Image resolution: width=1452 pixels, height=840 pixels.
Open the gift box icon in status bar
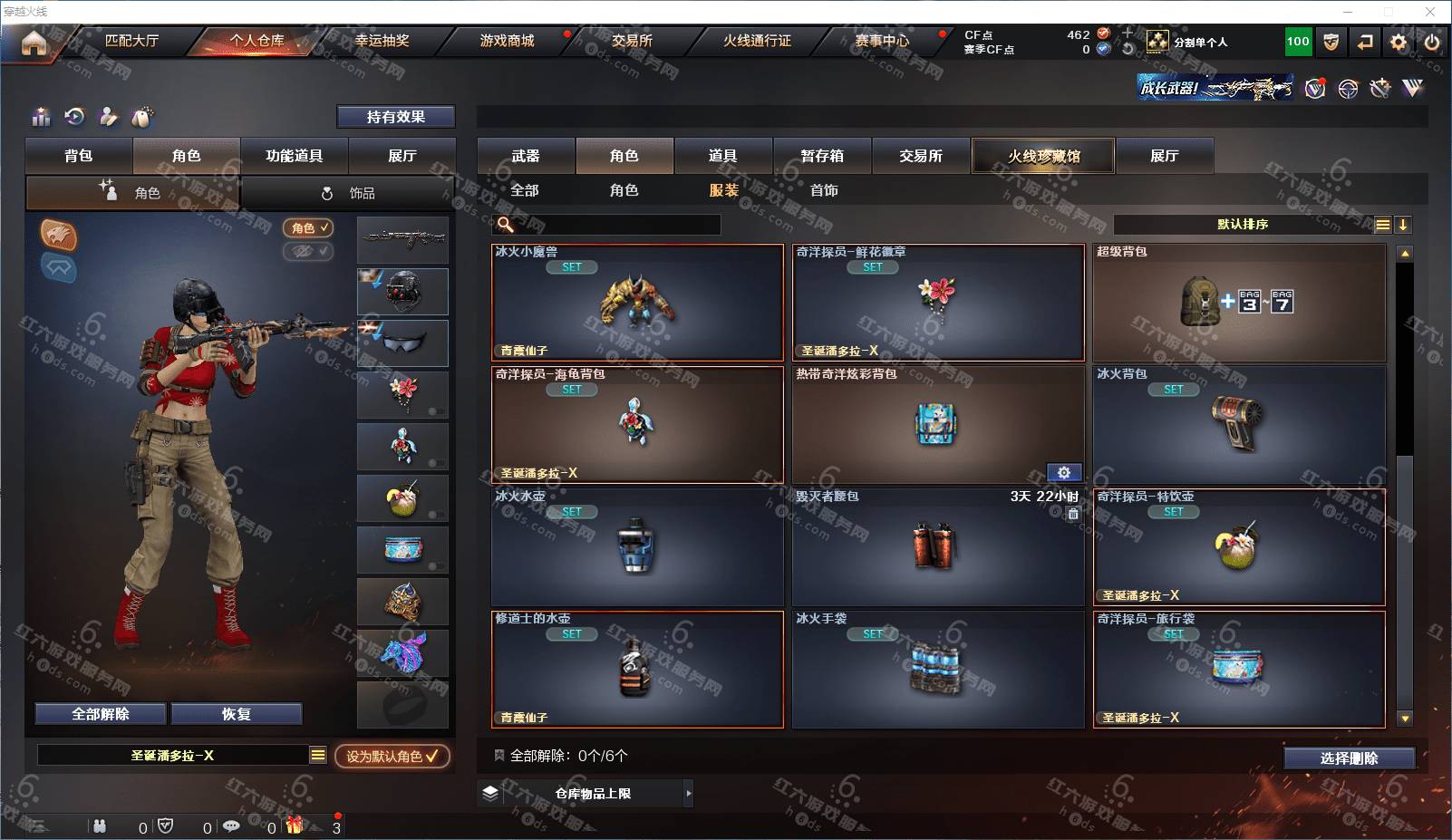click(295, 826)
